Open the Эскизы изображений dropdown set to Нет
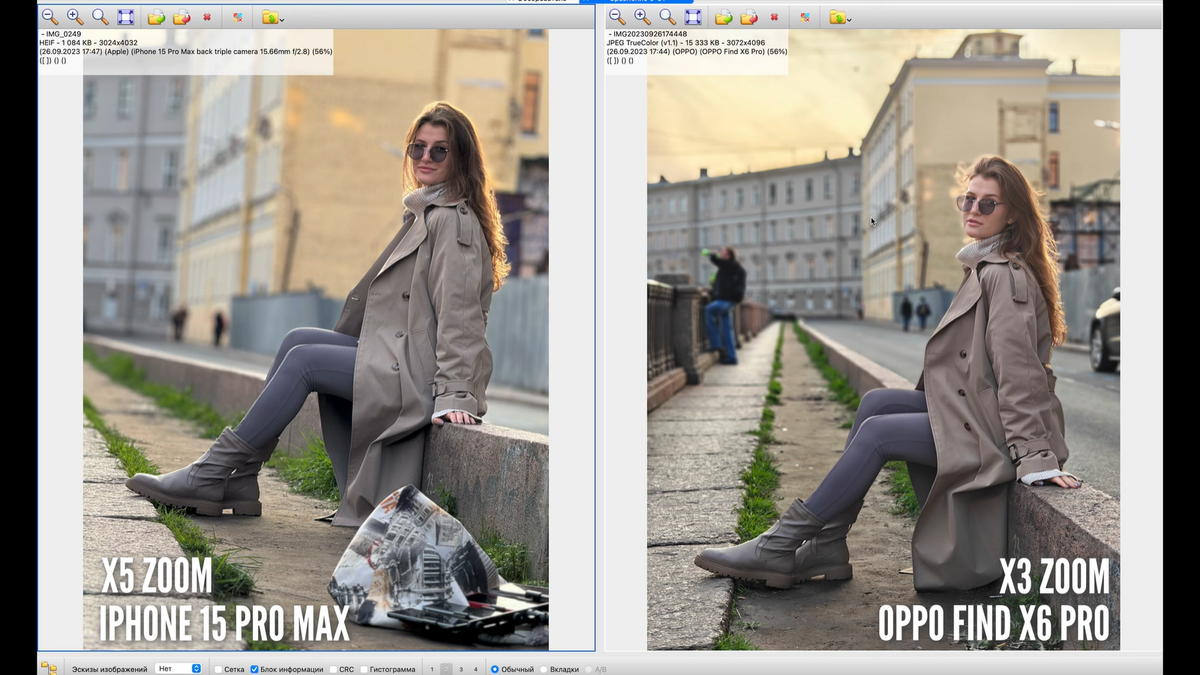 pyautogui.click(x=179, y=668)
